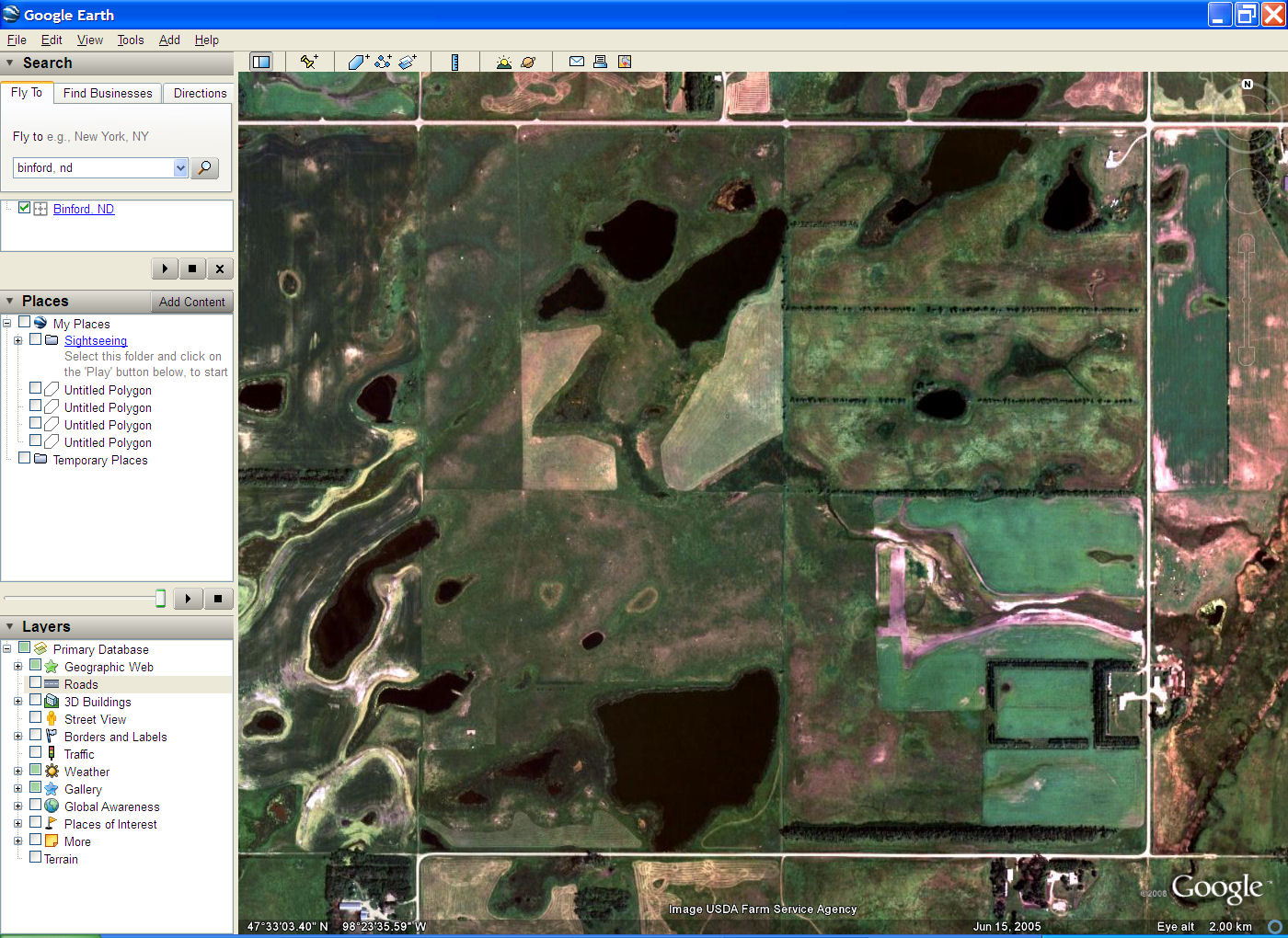Select the Temporary Places tree item

(100, 460)
